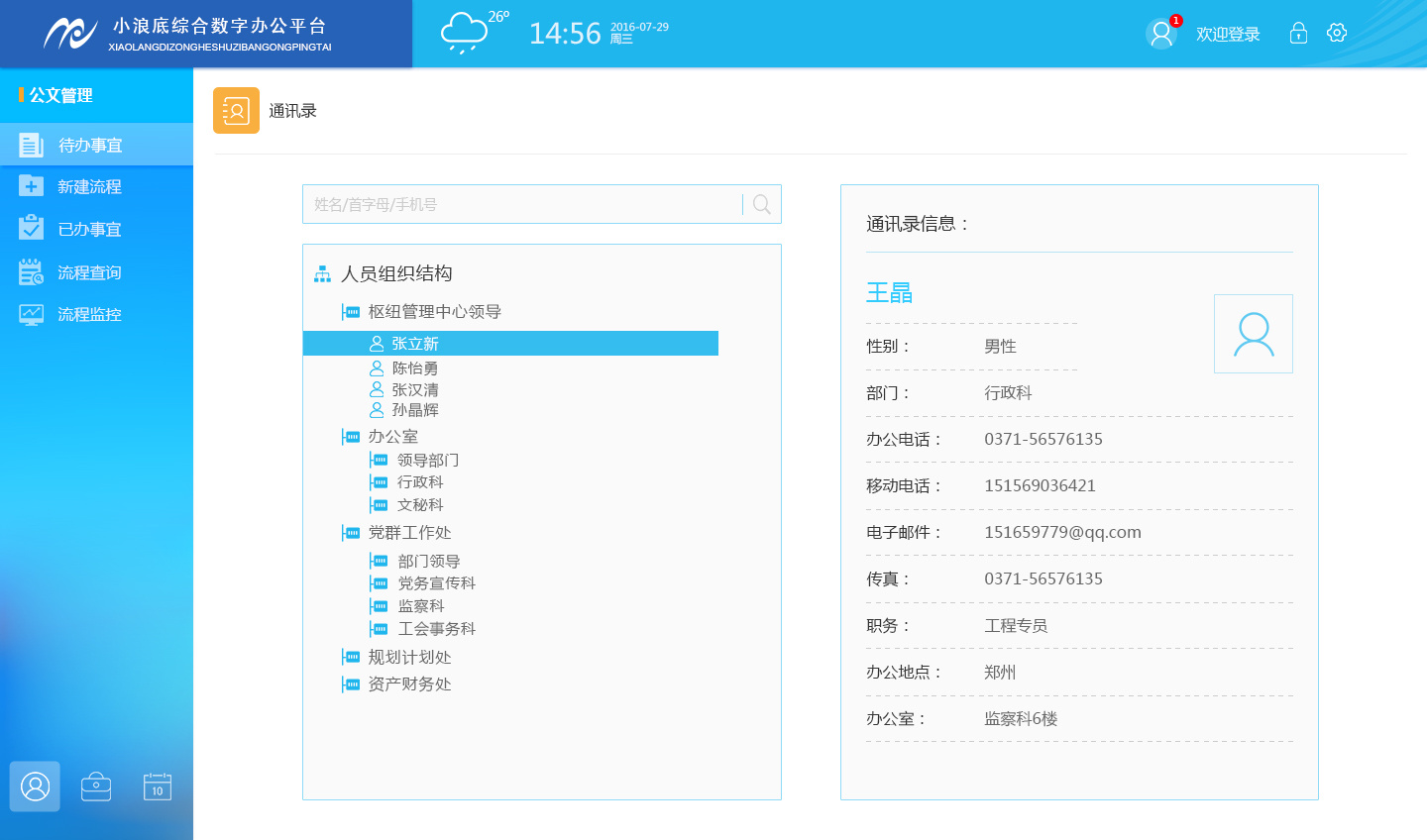Click the 工程专员 job title value
Viewport: 1427px width, 840px height.
tap(1016, 625)
